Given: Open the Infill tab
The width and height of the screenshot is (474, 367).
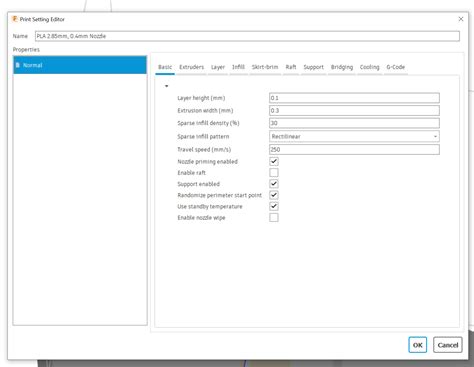Looking at the screenshot, I should [x=238, y=67].
